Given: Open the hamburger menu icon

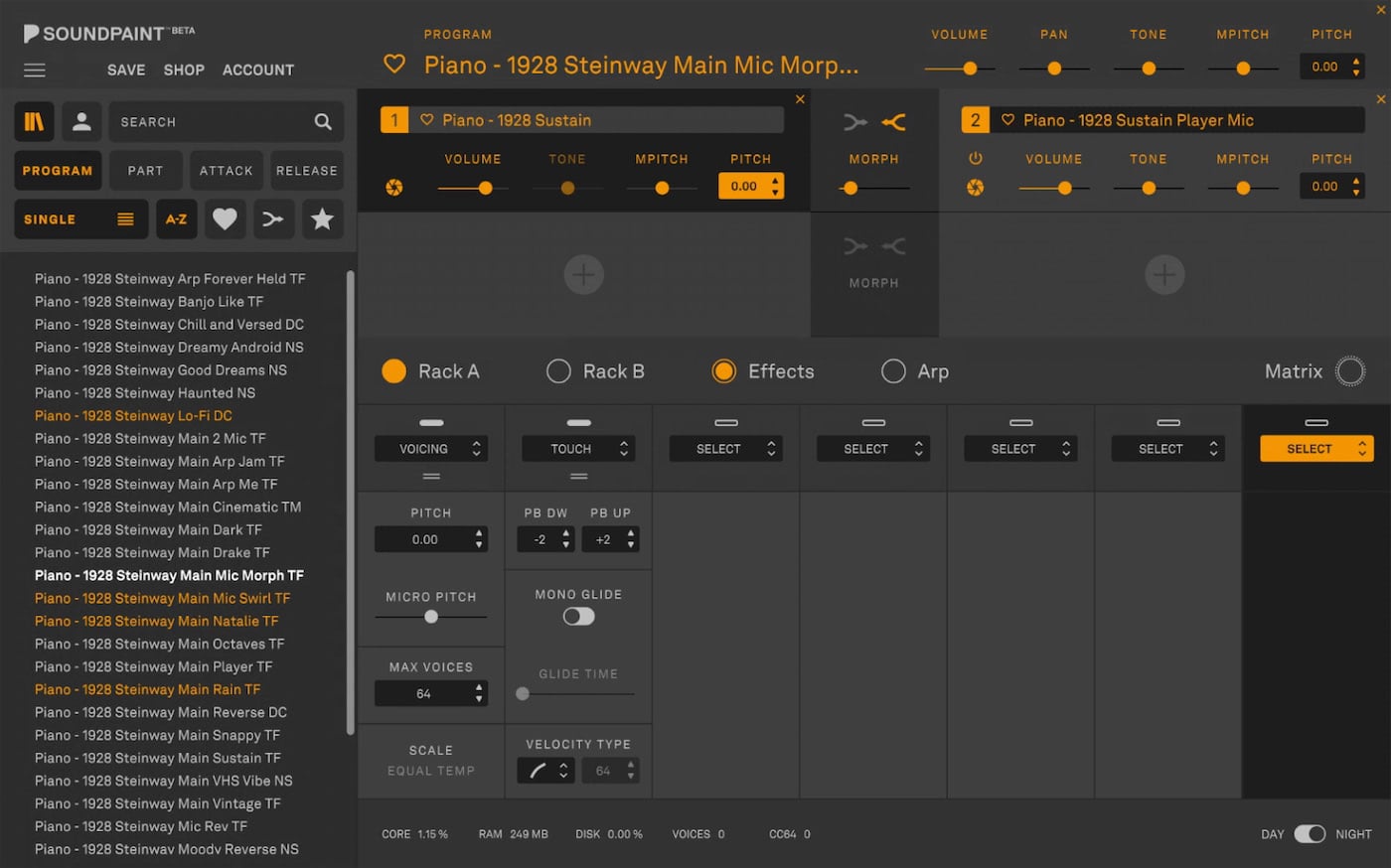Looking at the screenshot, I should (35, 71).
